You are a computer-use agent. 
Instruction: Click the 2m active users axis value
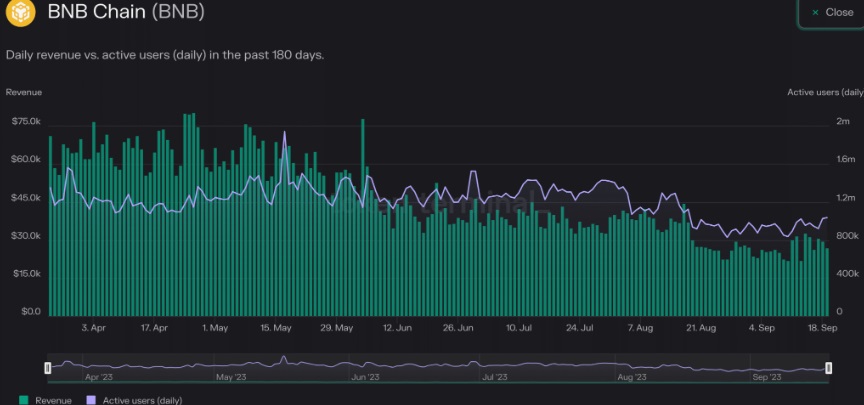click(843, 121)
